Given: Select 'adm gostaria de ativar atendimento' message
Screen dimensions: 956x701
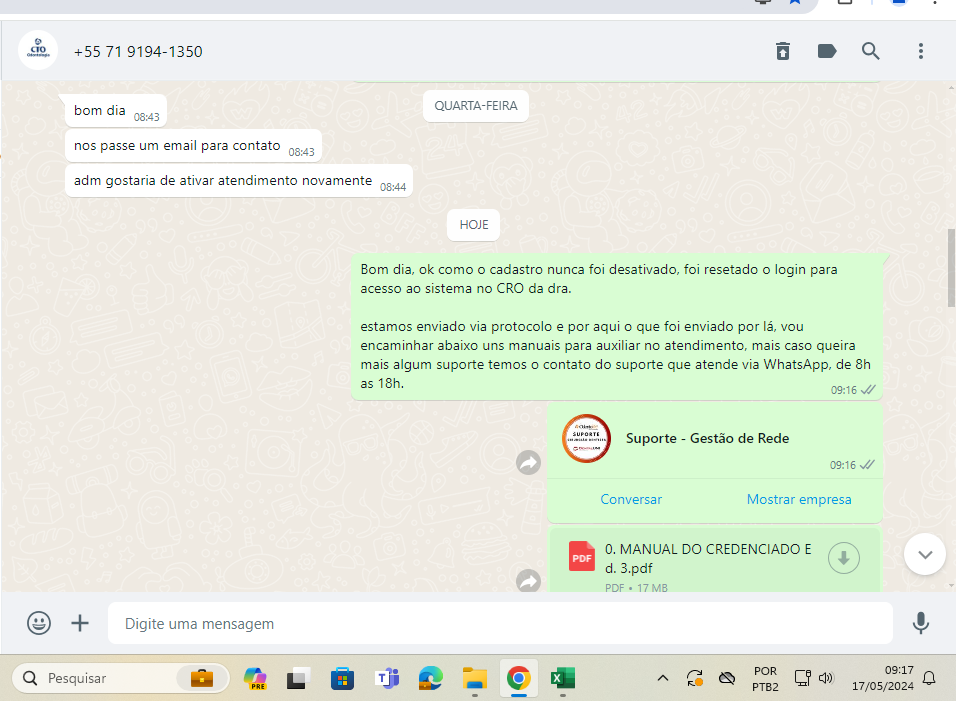Looking at the screenshot, I should (239, 180).
